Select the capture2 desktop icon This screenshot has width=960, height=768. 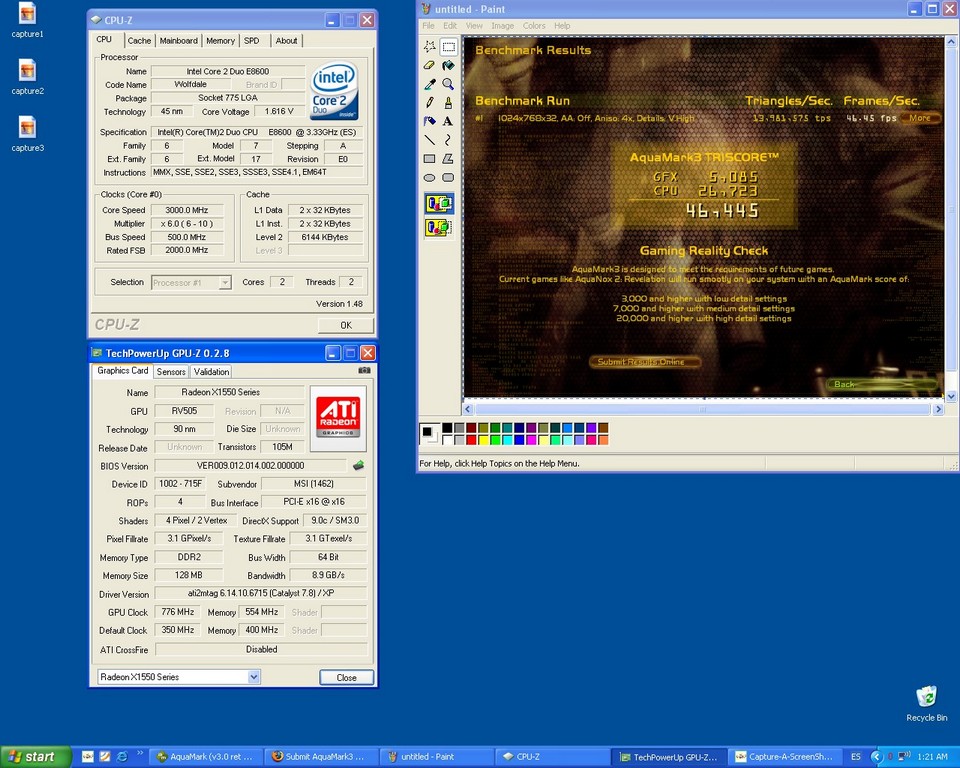28,77
